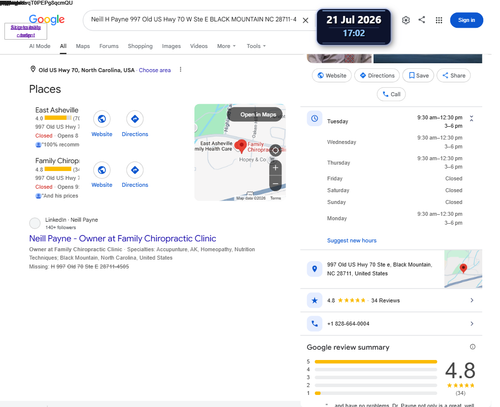The image size is (500, 407).
Task: Click the date and time overlay widget
Action: tap(354, 27)
